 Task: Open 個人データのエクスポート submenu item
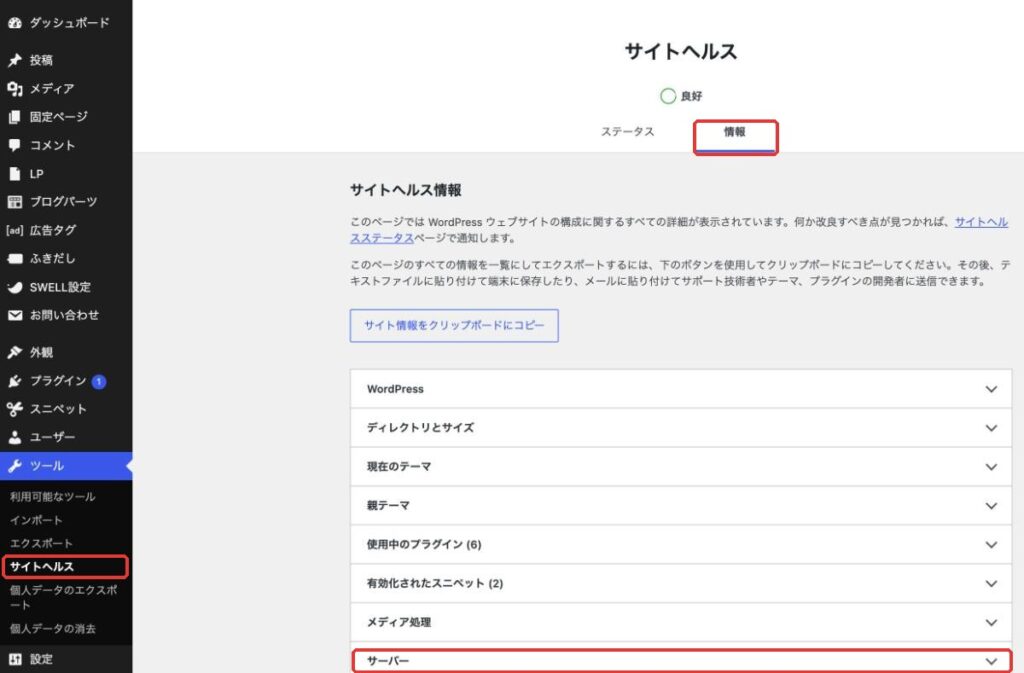tap(63, 597)
